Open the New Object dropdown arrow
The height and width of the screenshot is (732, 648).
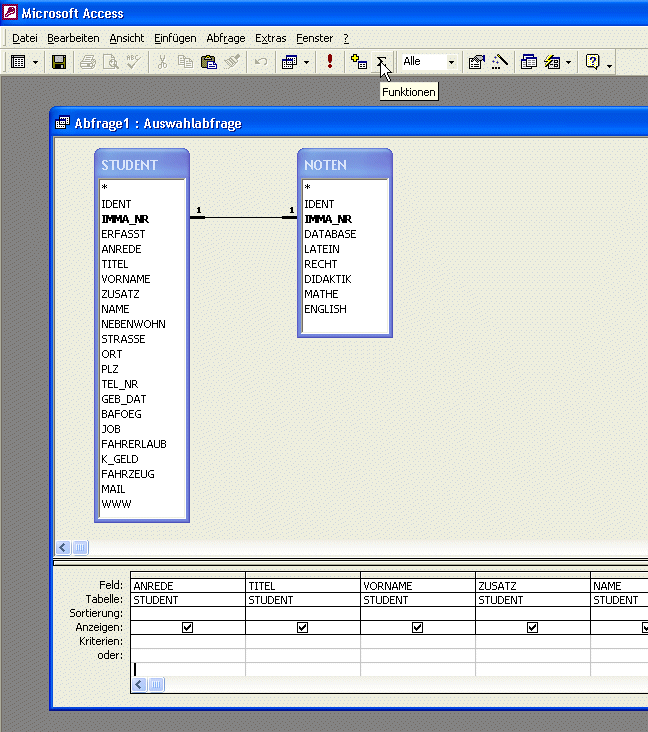click(568, 62)
